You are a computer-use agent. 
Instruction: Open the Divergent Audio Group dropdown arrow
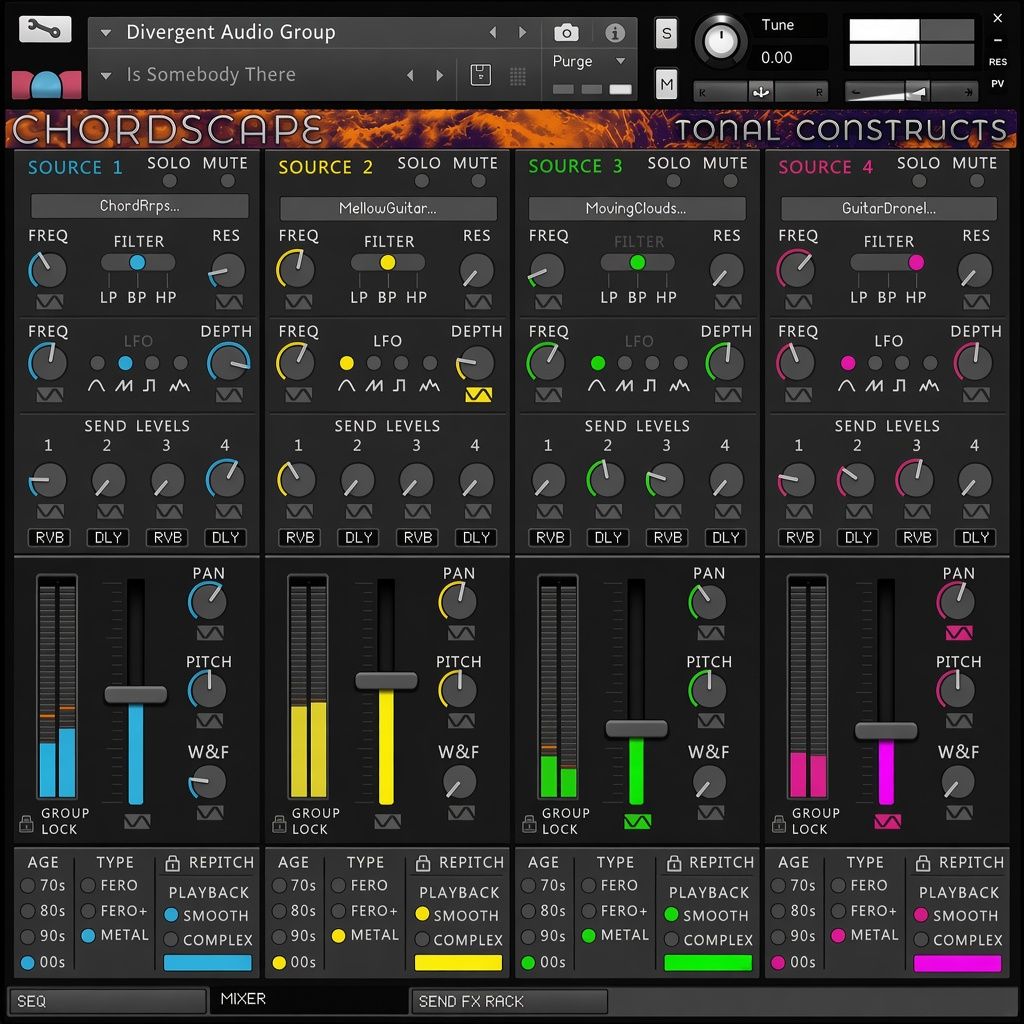pos(106,32)
